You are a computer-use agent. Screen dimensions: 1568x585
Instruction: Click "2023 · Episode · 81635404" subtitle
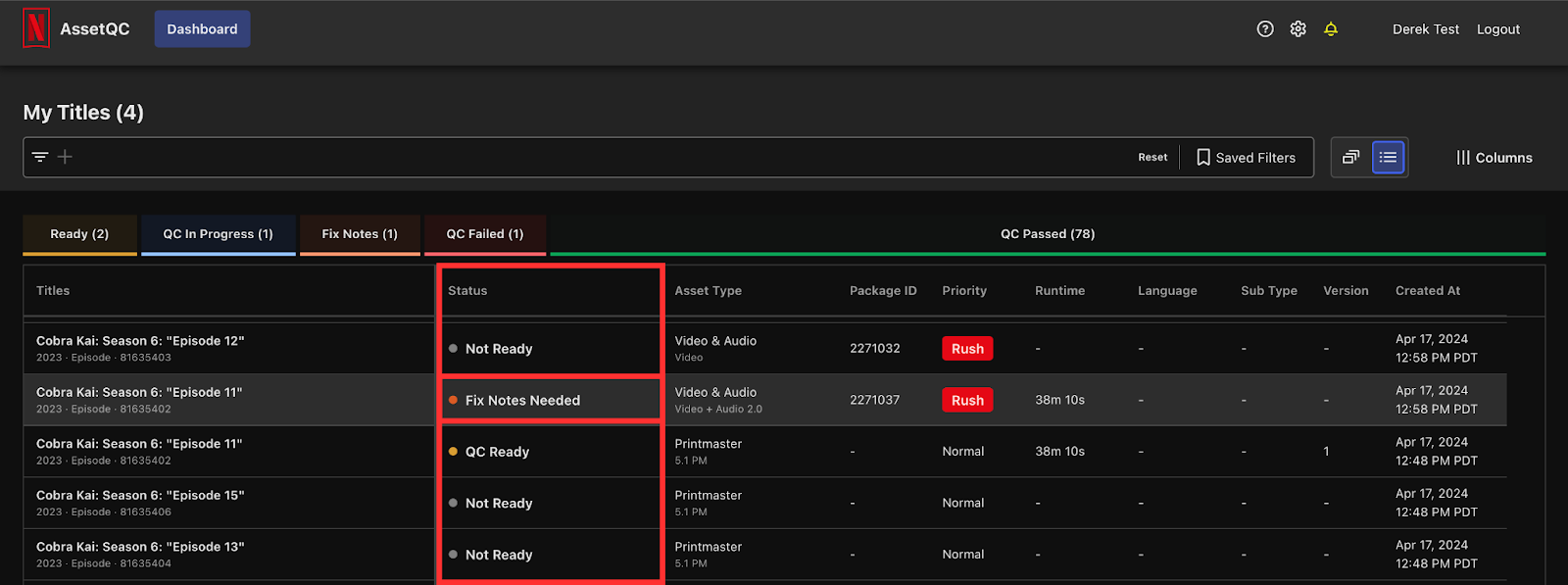(x=104, y=563)
